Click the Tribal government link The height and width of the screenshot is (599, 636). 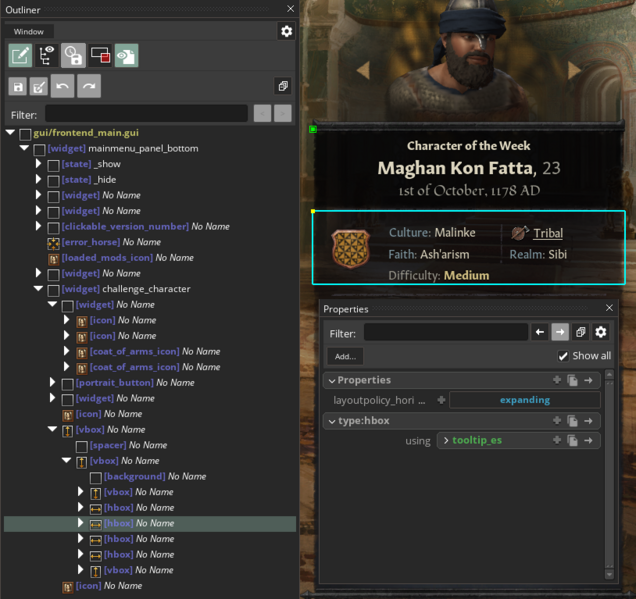547,233
